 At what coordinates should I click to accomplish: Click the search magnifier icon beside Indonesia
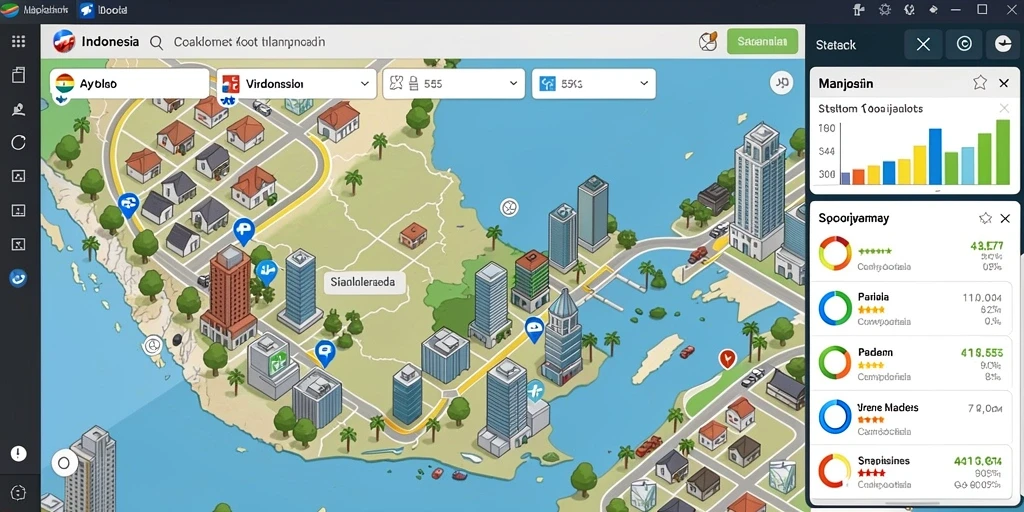coord(157,43)
